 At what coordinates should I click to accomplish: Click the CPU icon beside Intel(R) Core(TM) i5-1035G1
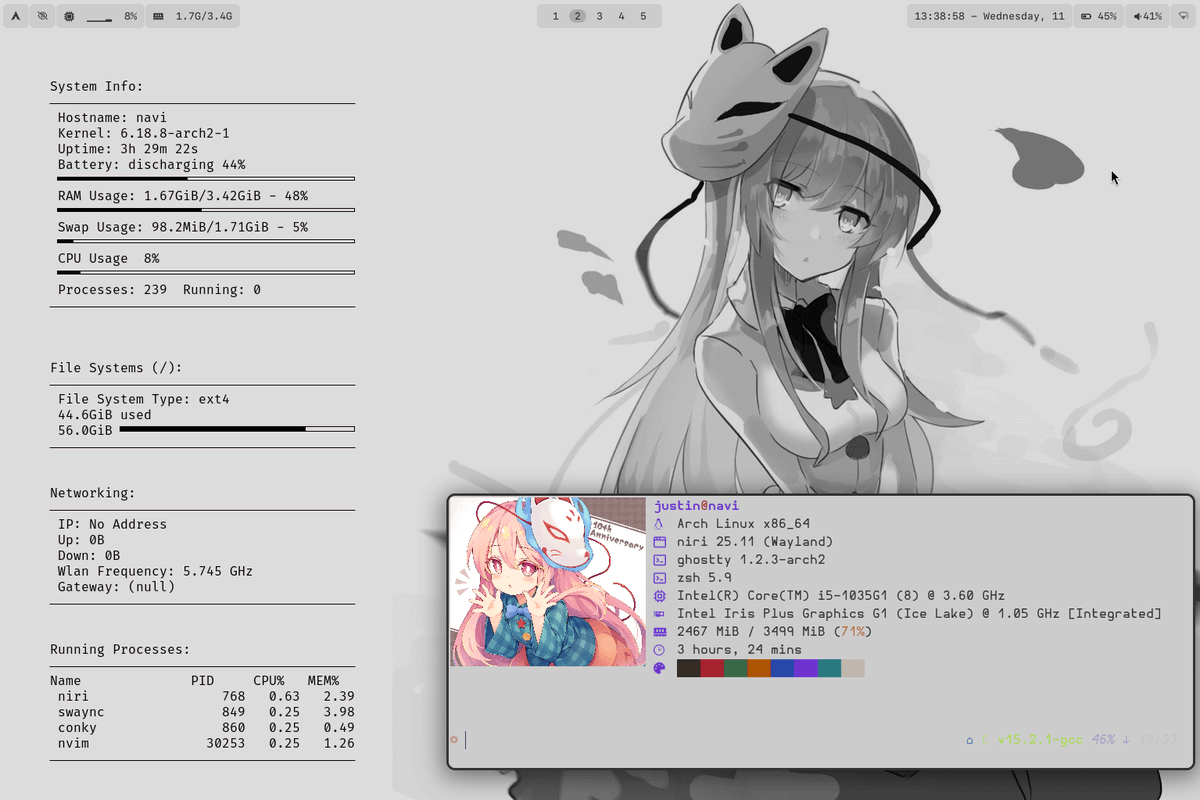coord(659,596)
